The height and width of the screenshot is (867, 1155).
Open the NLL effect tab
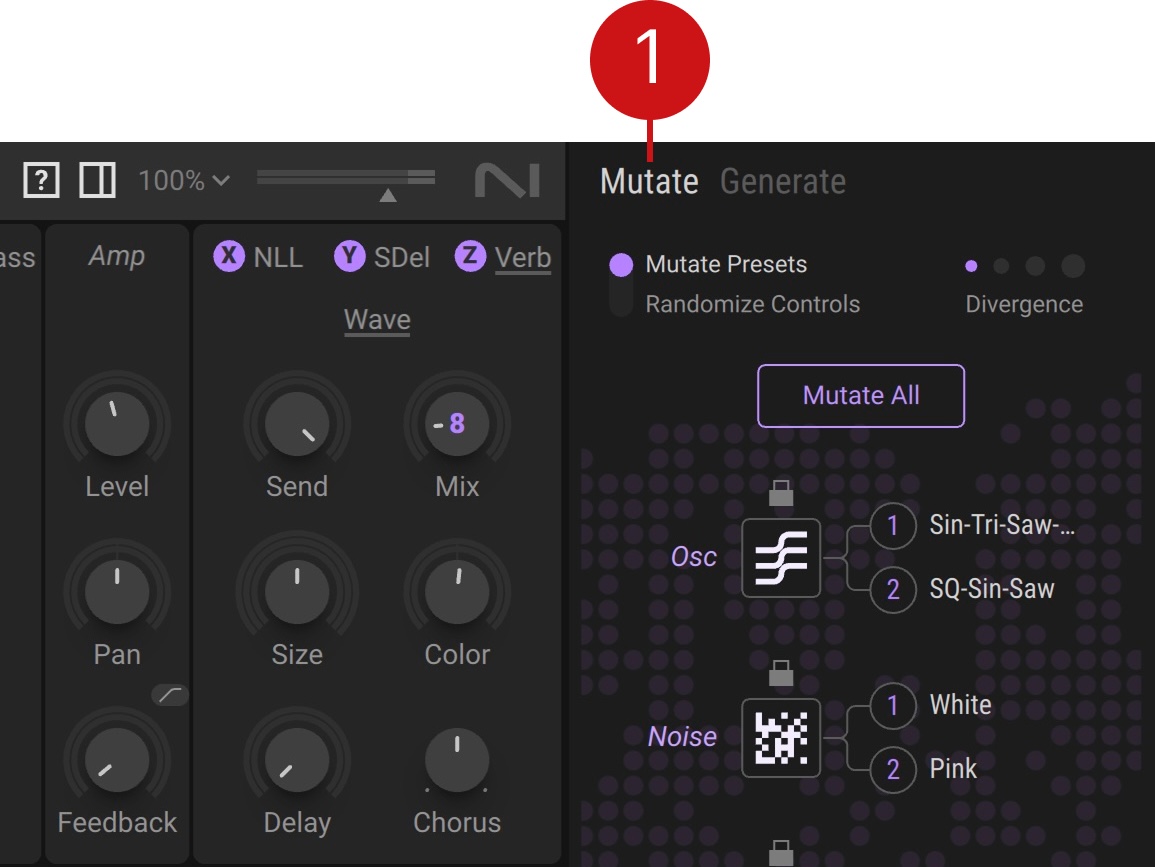(278, 257)
